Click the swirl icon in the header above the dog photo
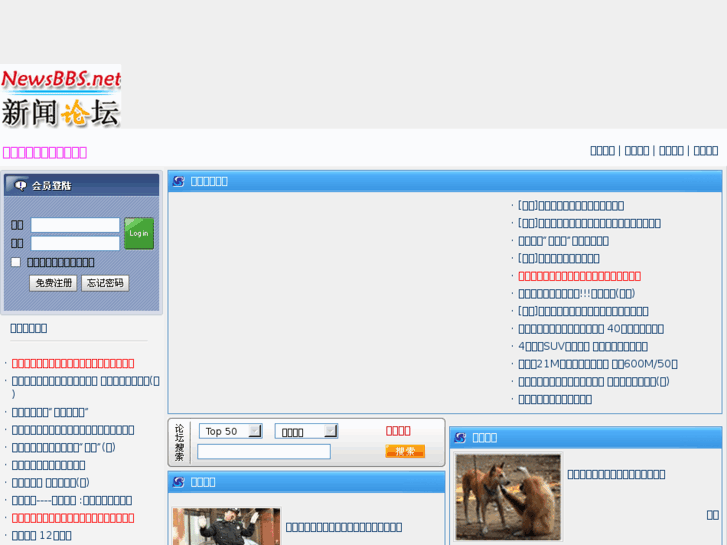 point(460,437)
